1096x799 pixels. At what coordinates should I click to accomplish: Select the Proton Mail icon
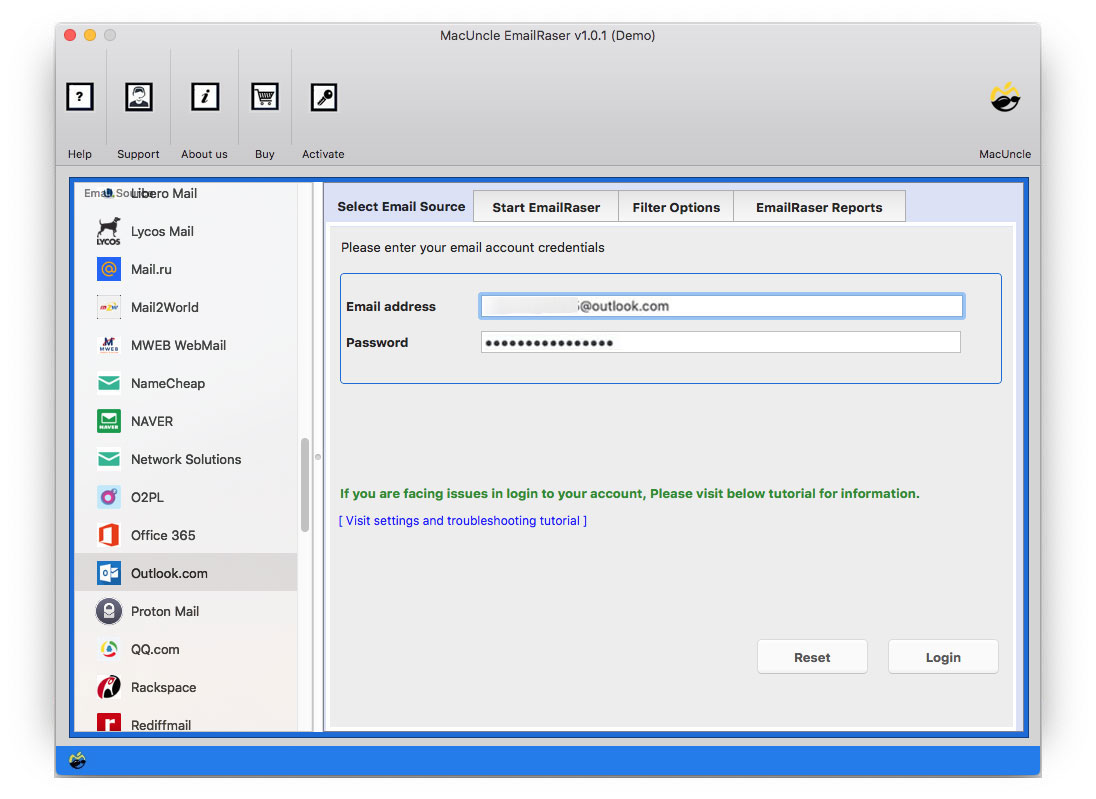pos(108,611)
